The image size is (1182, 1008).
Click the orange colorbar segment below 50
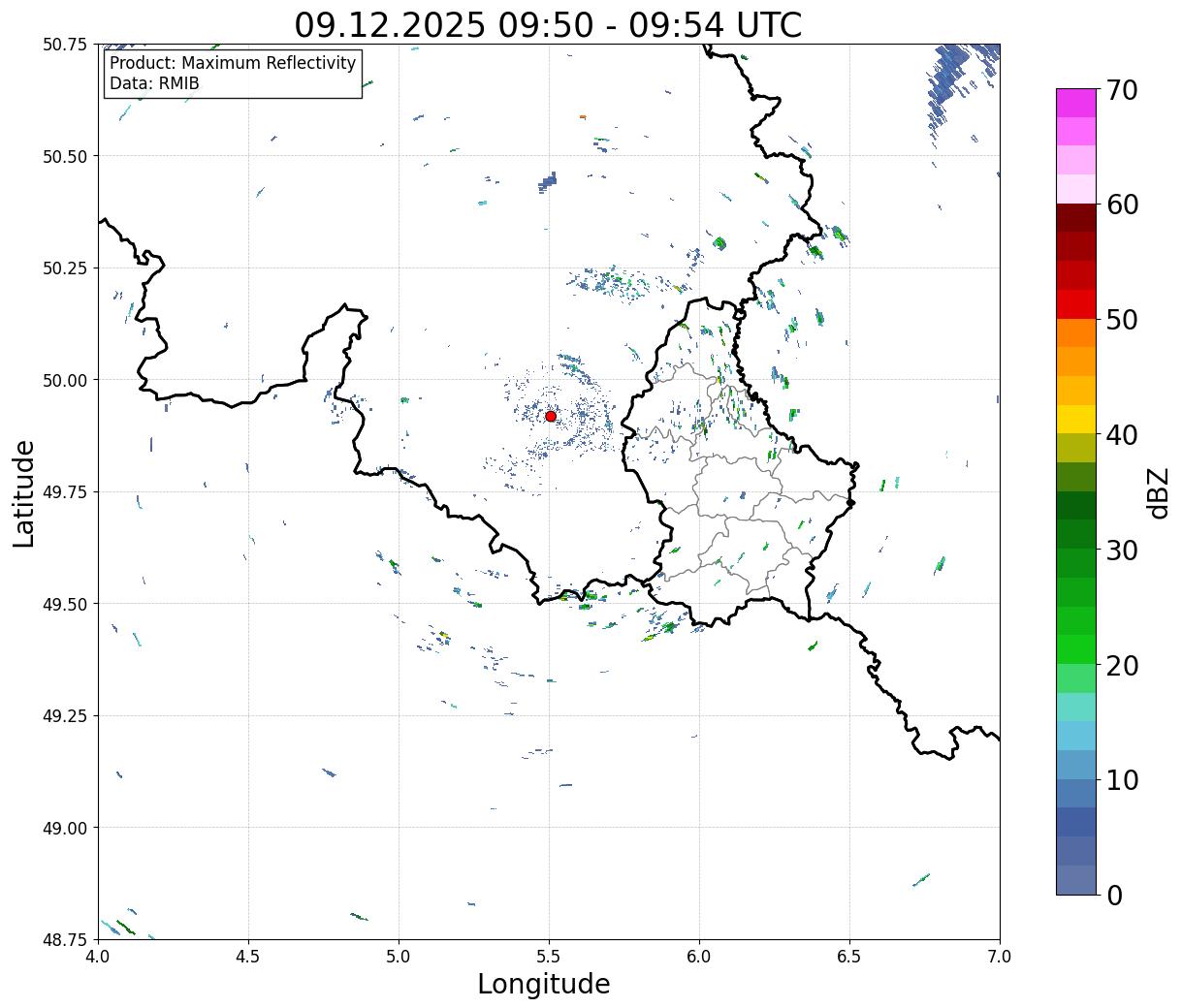tap(1076, 333)
